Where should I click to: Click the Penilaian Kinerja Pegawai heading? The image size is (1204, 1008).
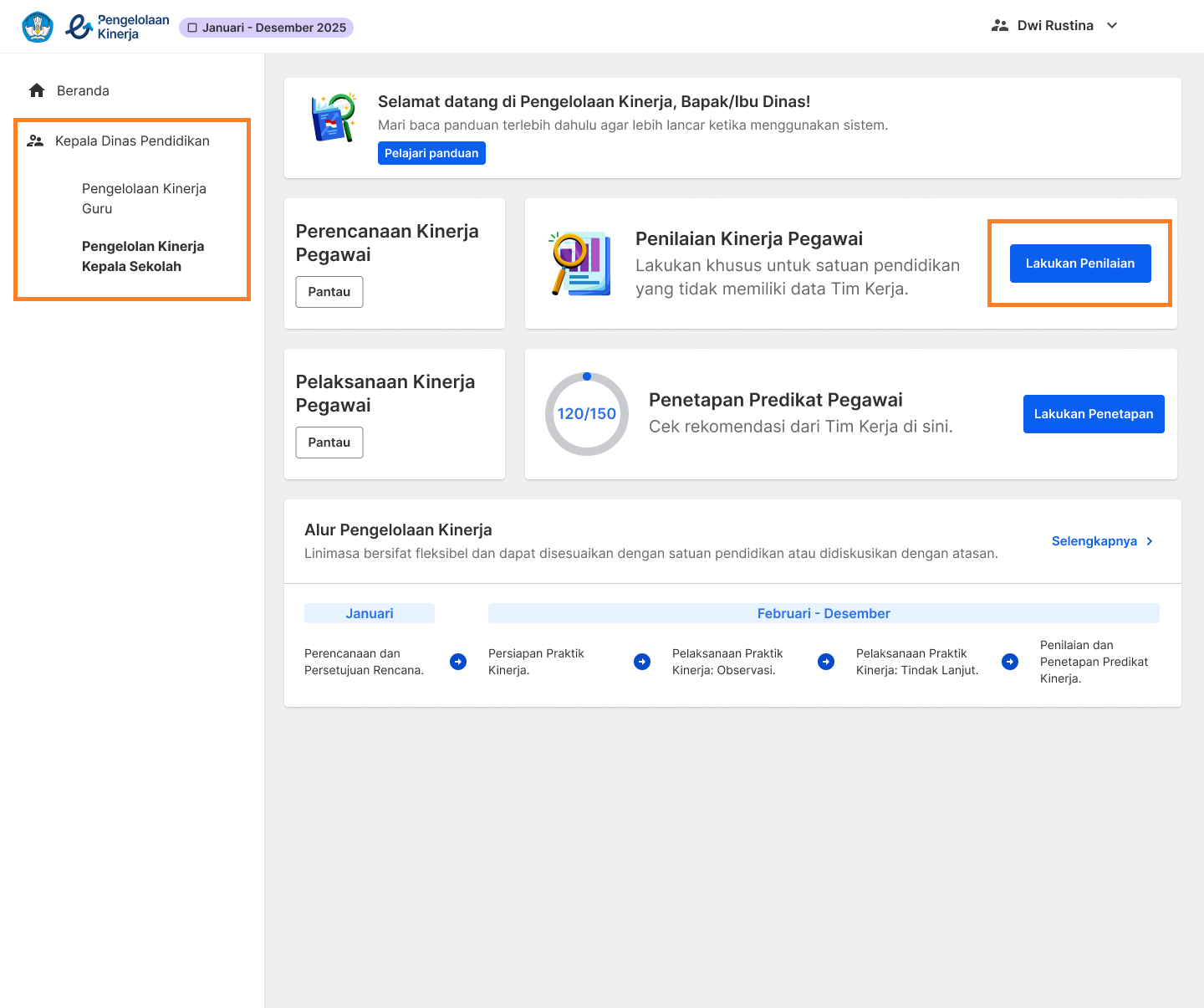[x=749, y=238]
